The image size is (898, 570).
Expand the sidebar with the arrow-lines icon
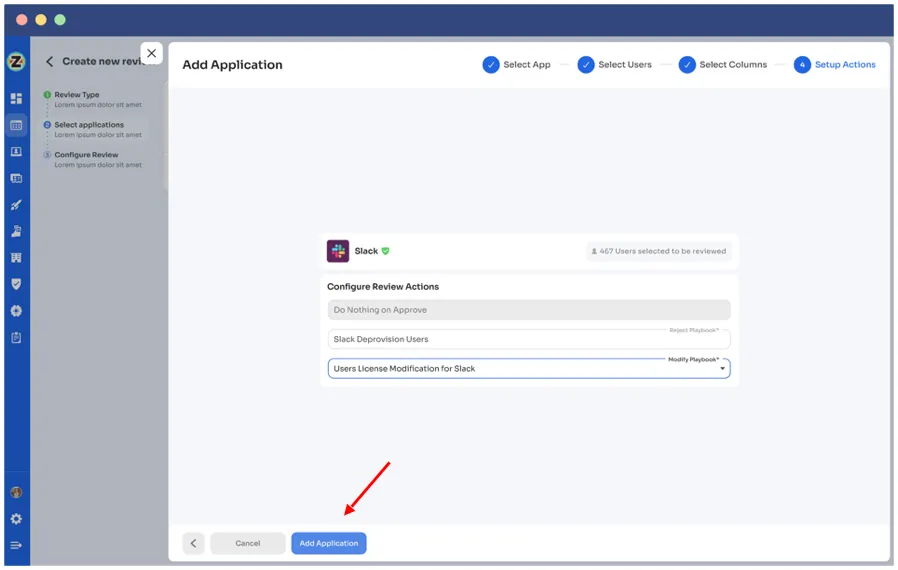click(16, 545)
